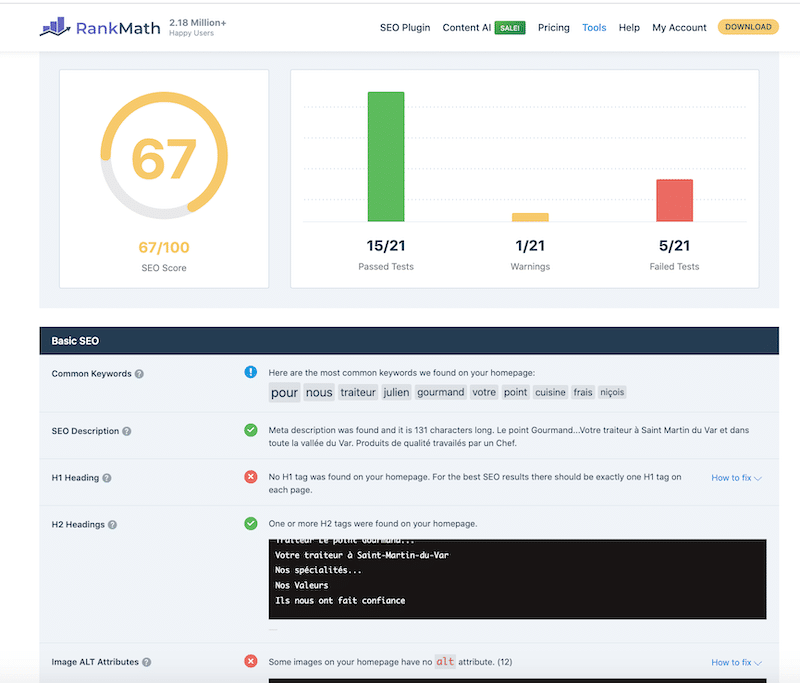The image size is (800, 683).
Task: Click help icon beside Common Keywords
Action: coord(139,374)
